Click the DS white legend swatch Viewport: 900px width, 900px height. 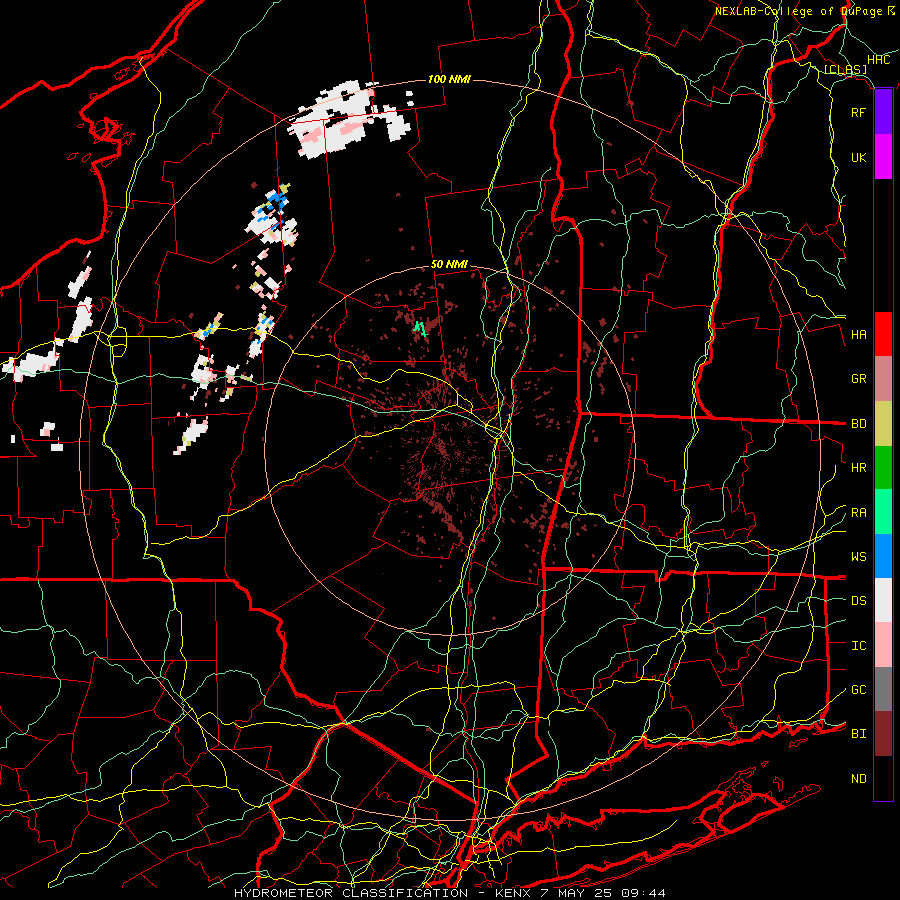pos(883,600)
